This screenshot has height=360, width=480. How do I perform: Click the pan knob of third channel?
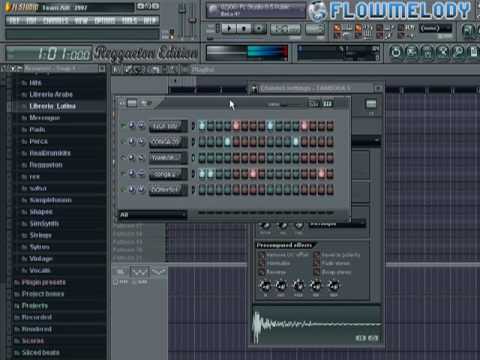coord(132,157)
